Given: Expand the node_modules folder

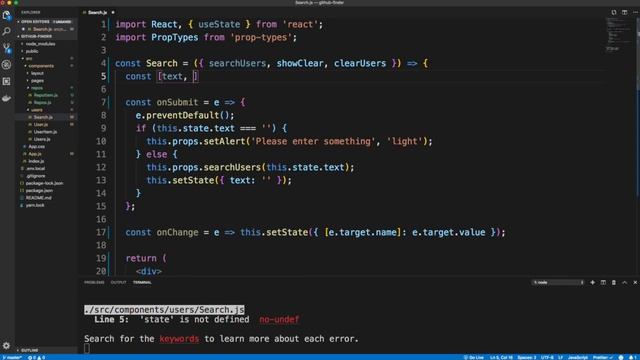Looking at the screenshot, I should (40, 44).
